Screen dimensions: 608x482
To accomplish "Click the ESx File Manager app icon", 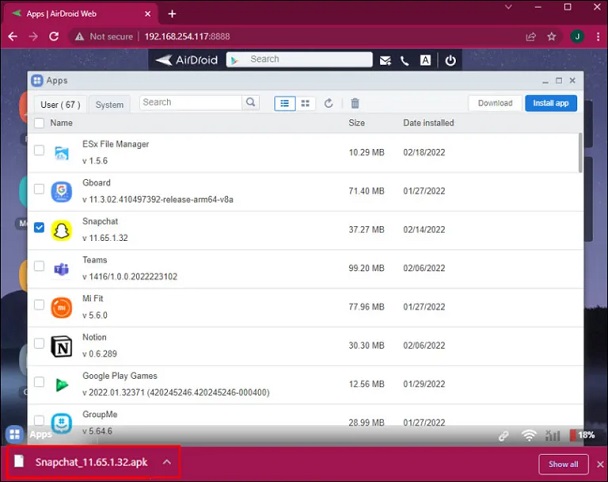I will 61,153.
